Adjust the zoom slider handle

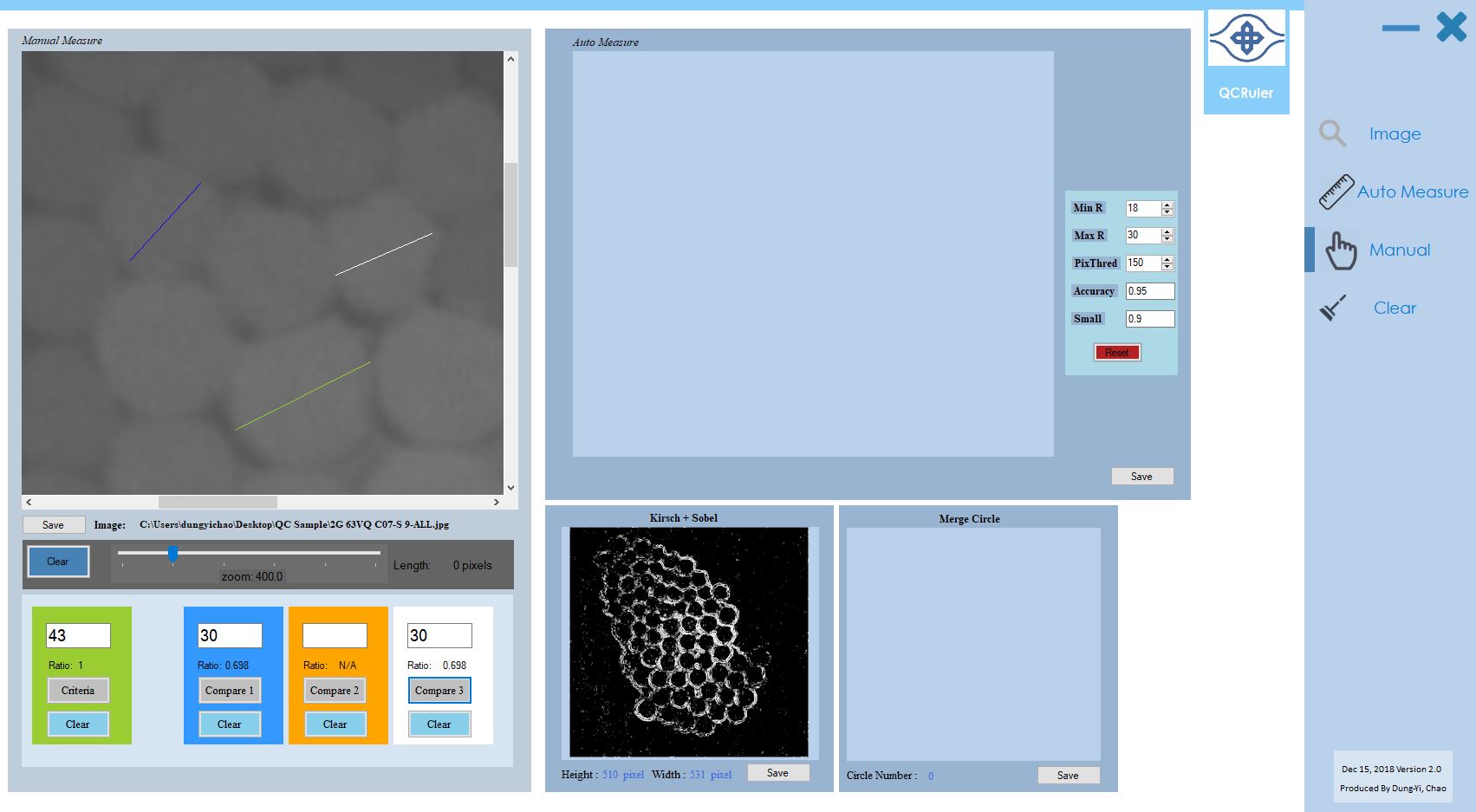pos(172,554)
